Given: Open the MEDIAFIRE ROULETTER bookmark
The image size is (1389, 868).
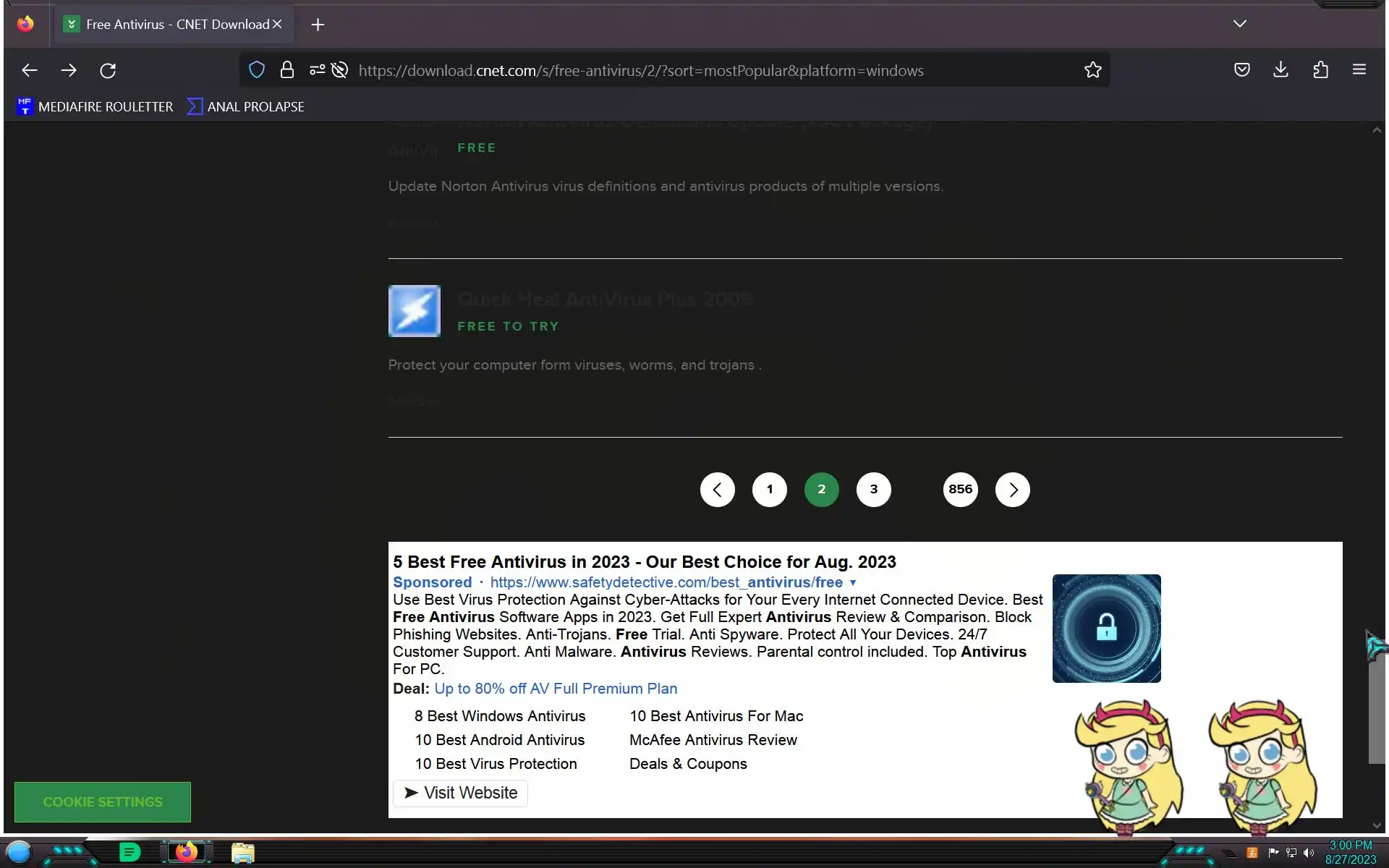Looking at the screenshot, I should [95, 107].
